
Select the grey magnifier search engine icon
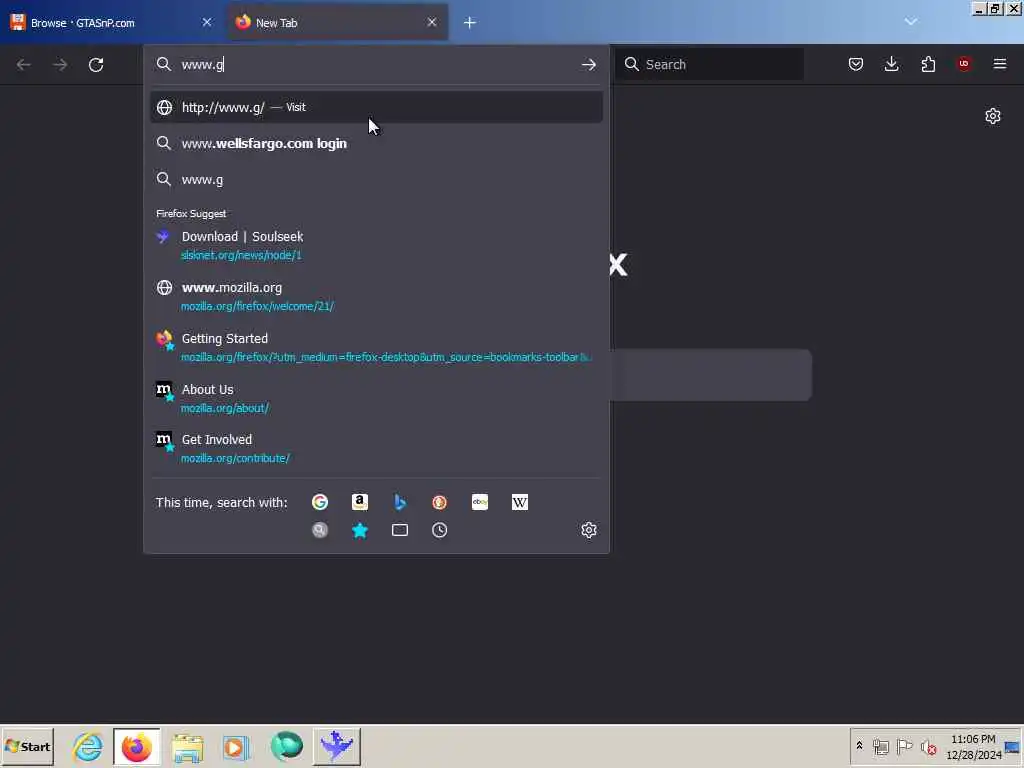(x=319, y=530)
